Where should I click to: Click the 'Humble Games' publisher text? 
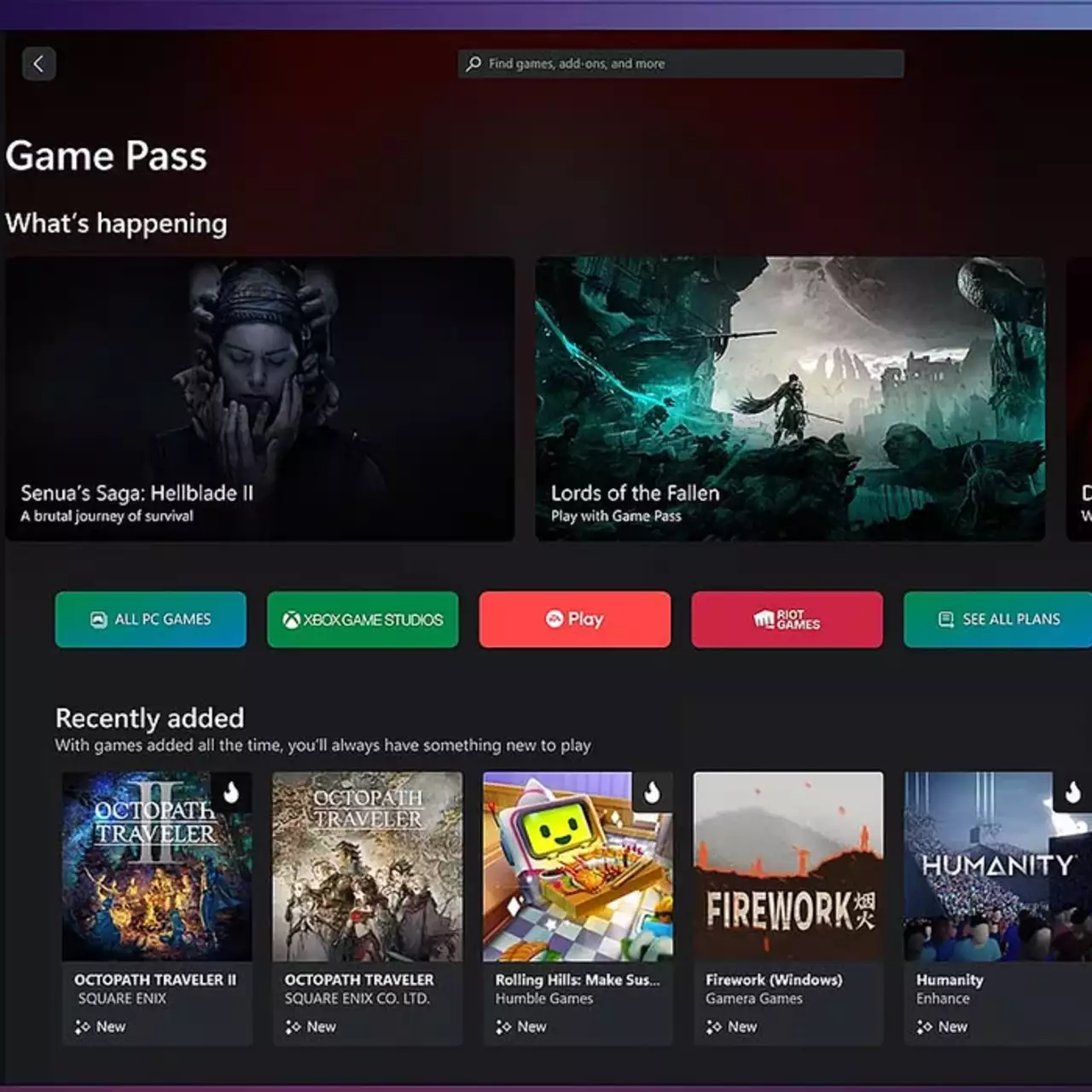pyautogui.click(x=544, y=999)
